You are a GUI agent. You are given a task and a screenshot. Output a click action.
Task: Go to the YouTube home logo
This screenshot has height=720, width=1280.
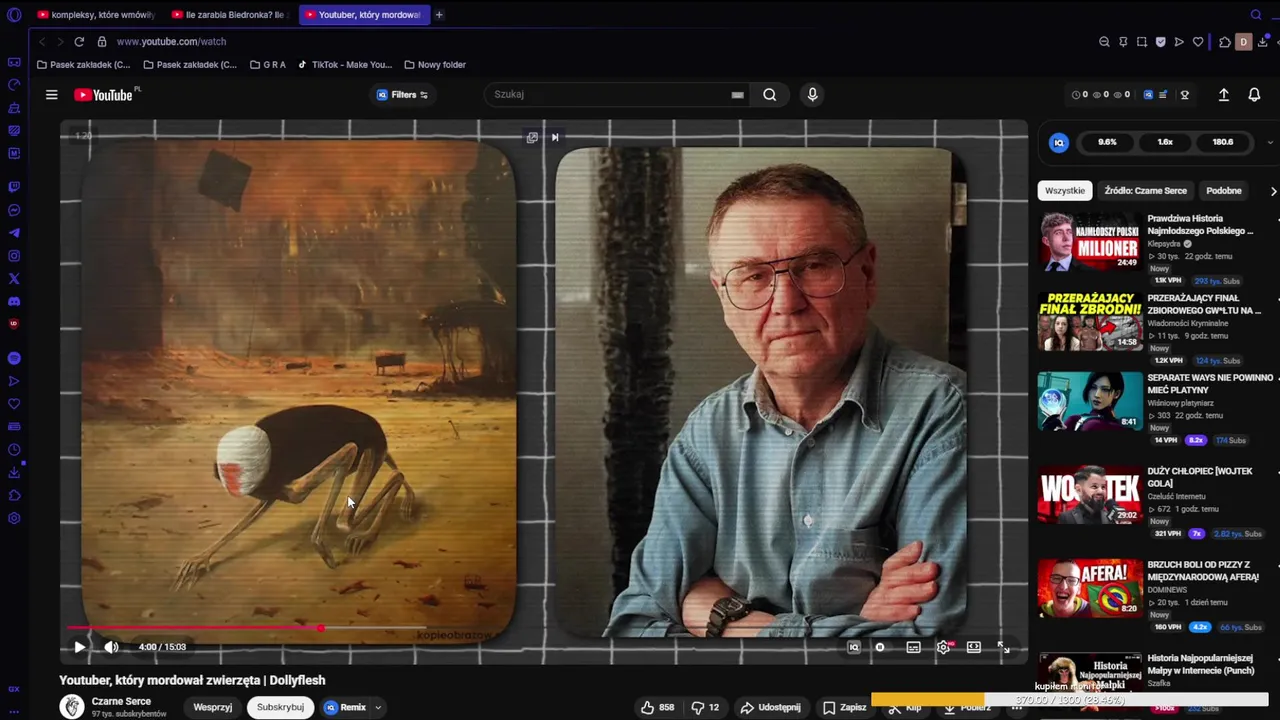point(104,95)
